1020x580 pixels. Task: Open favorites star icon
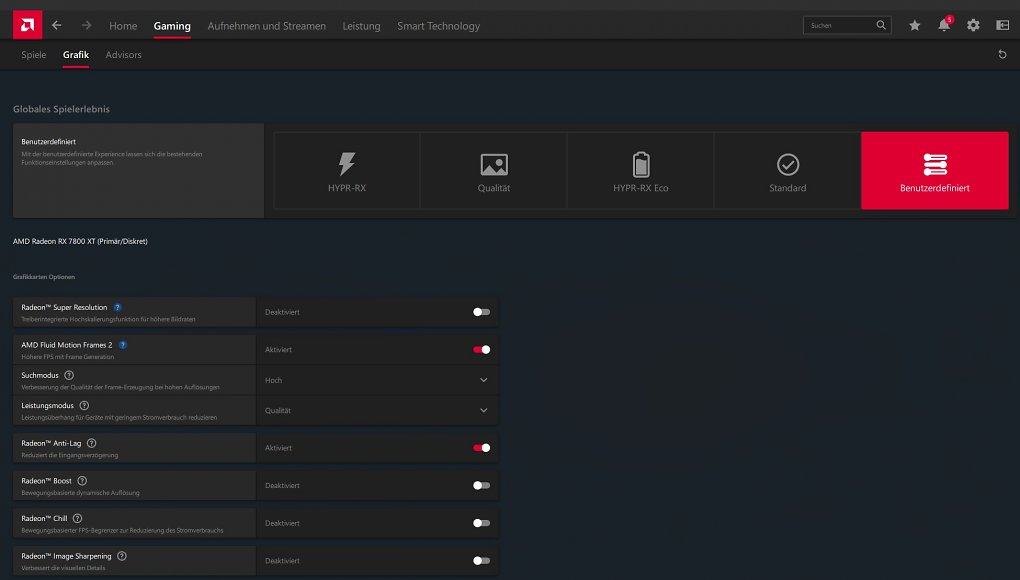click(915, 25)
